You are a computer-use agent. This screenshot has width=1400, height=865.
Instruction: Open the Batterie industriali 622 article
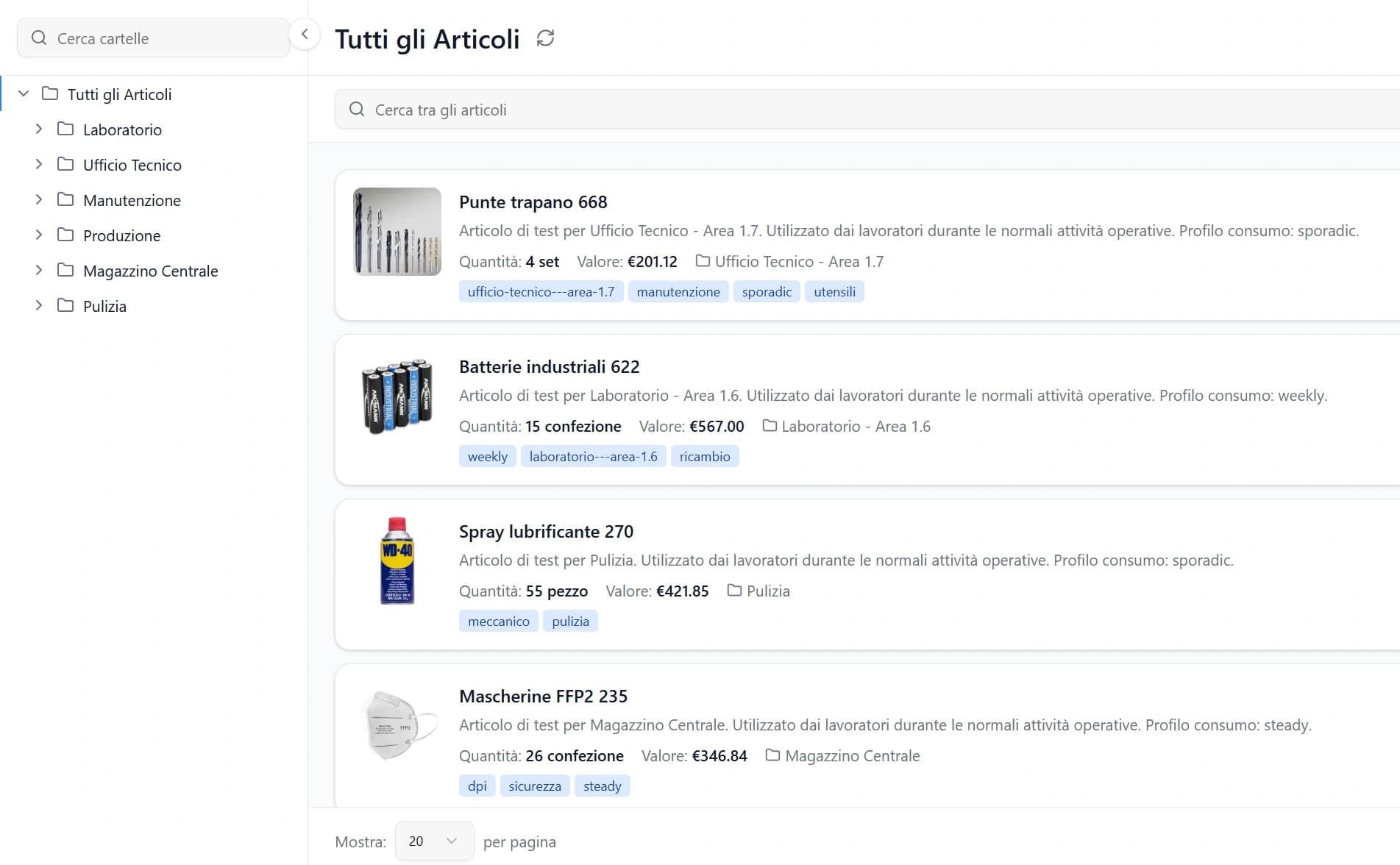[549, 367]
